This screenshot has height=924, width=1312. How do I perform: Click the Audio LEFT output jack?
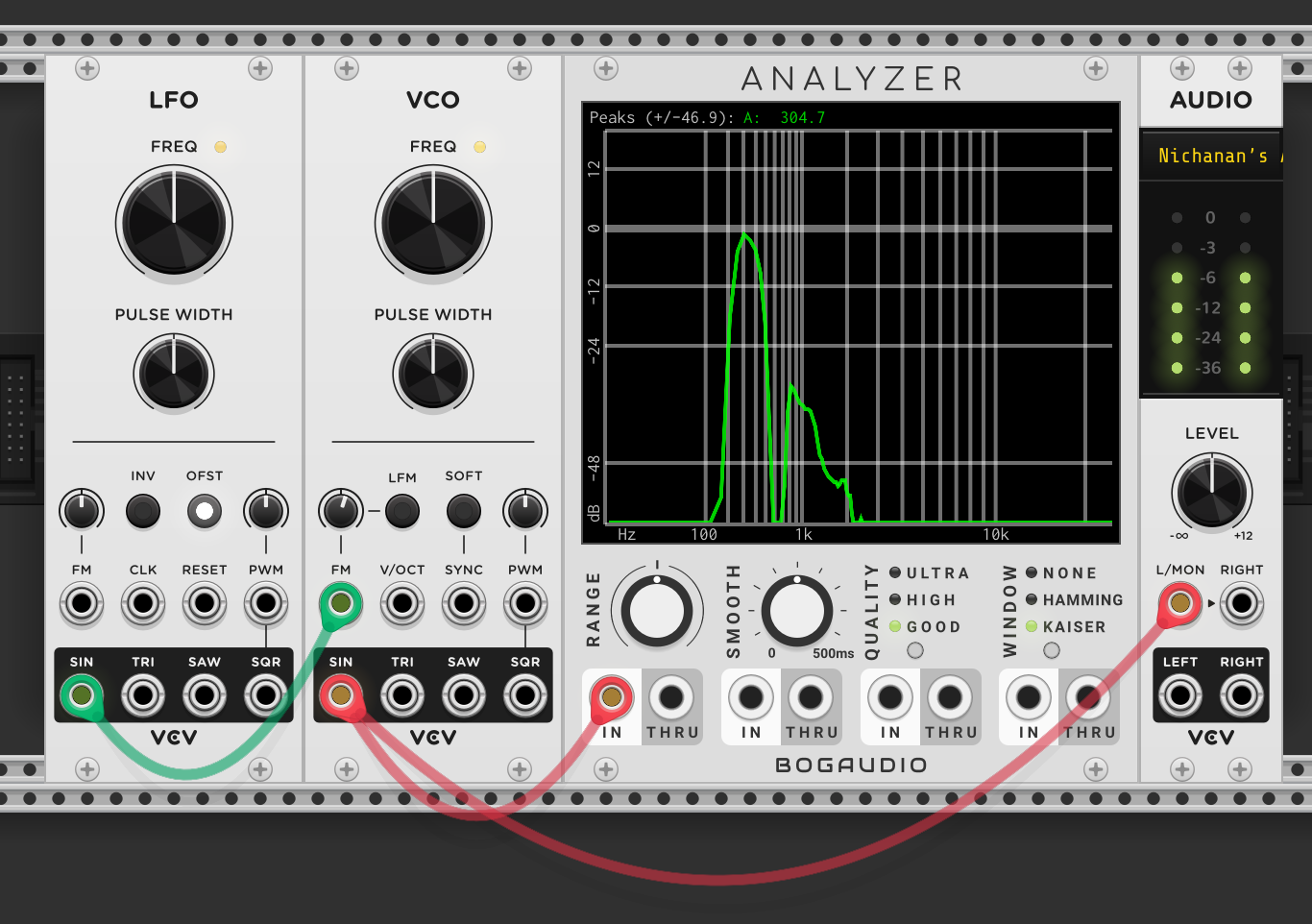click(1180, 694)
